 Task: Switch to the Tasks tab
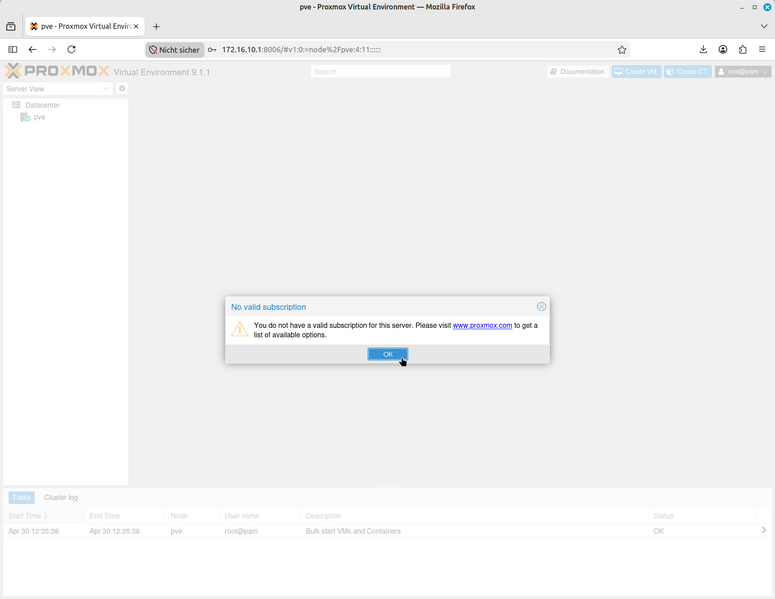coord(22,497)
